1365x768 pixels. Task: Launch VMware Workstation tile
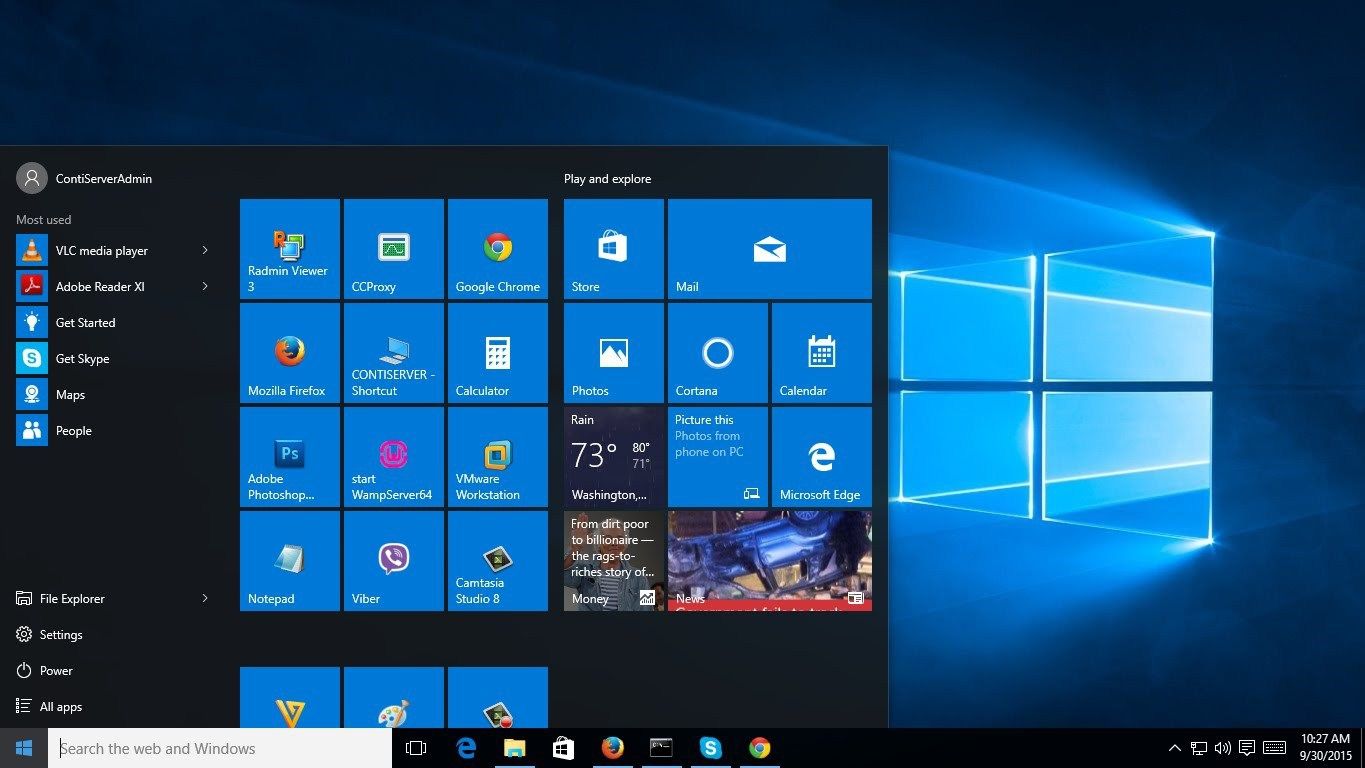tap(497, 456)
